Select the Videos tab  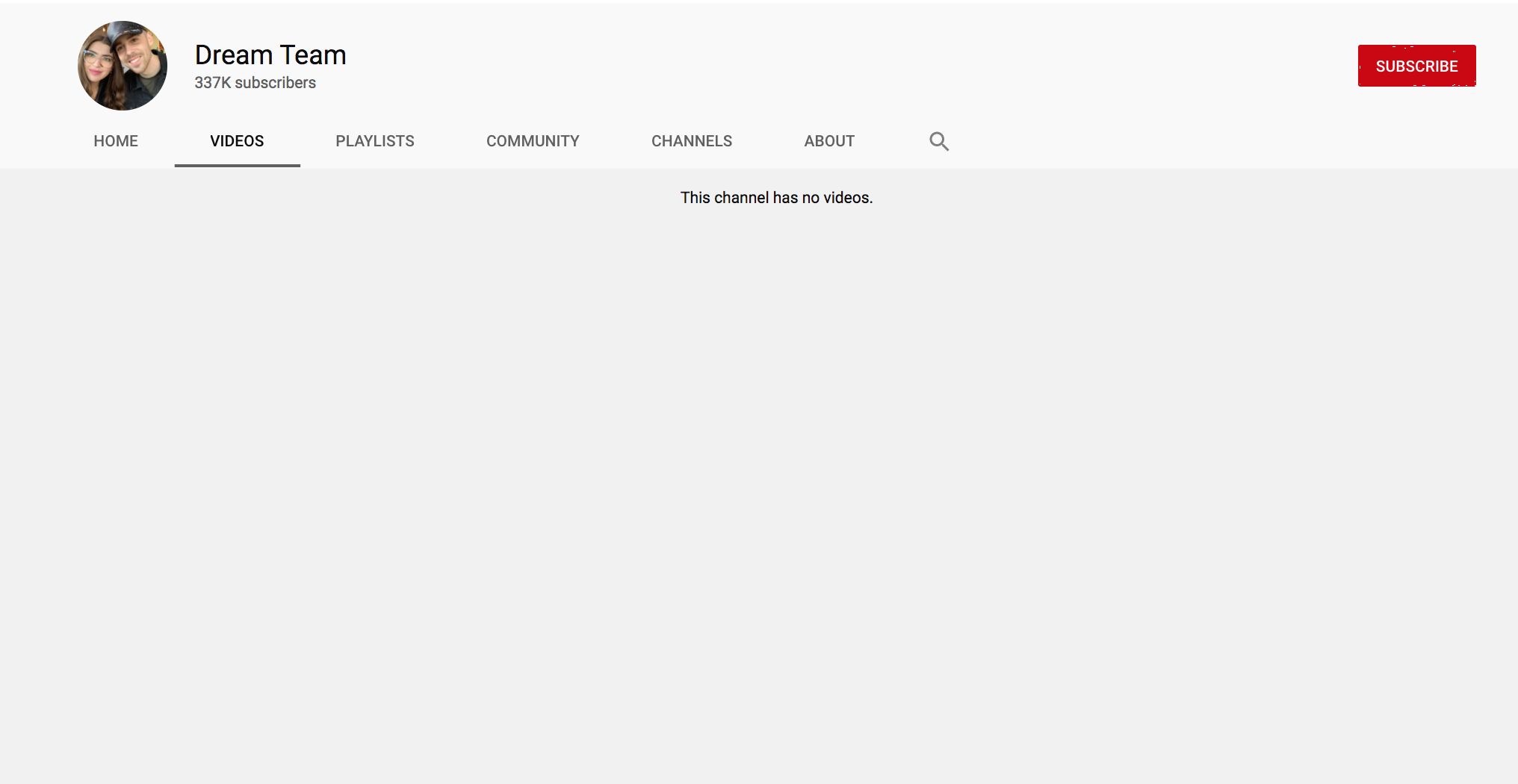point(237,141)
